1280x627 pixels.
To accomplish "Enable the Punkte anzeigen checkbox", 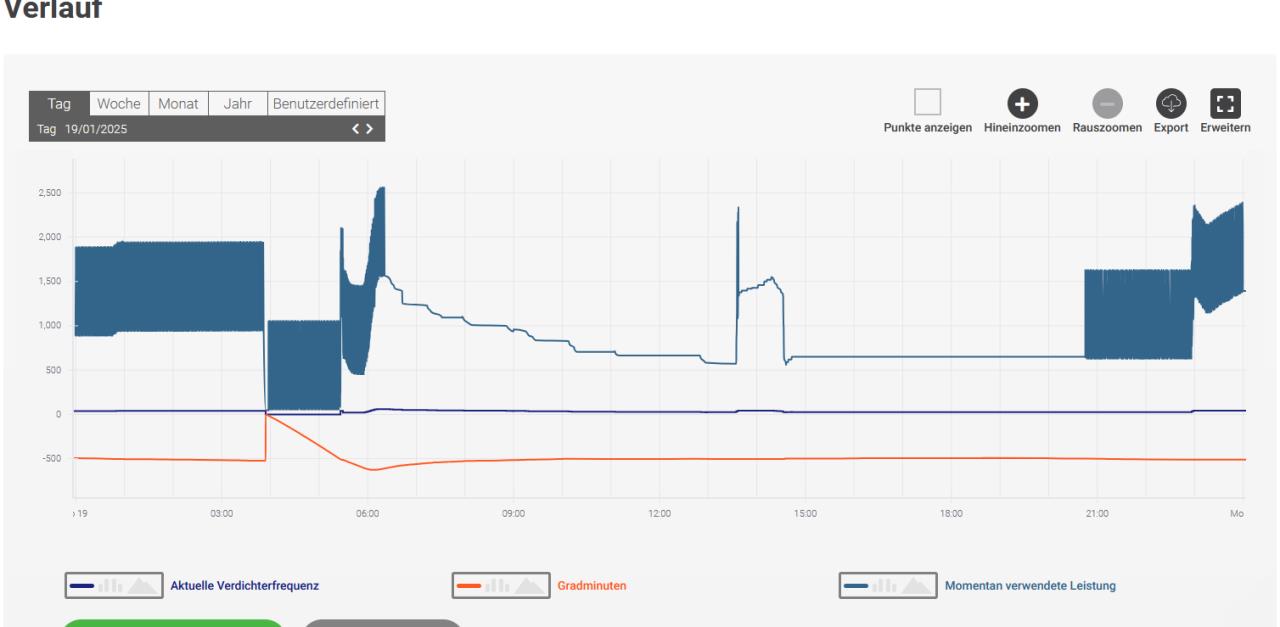I will (927, 103).
